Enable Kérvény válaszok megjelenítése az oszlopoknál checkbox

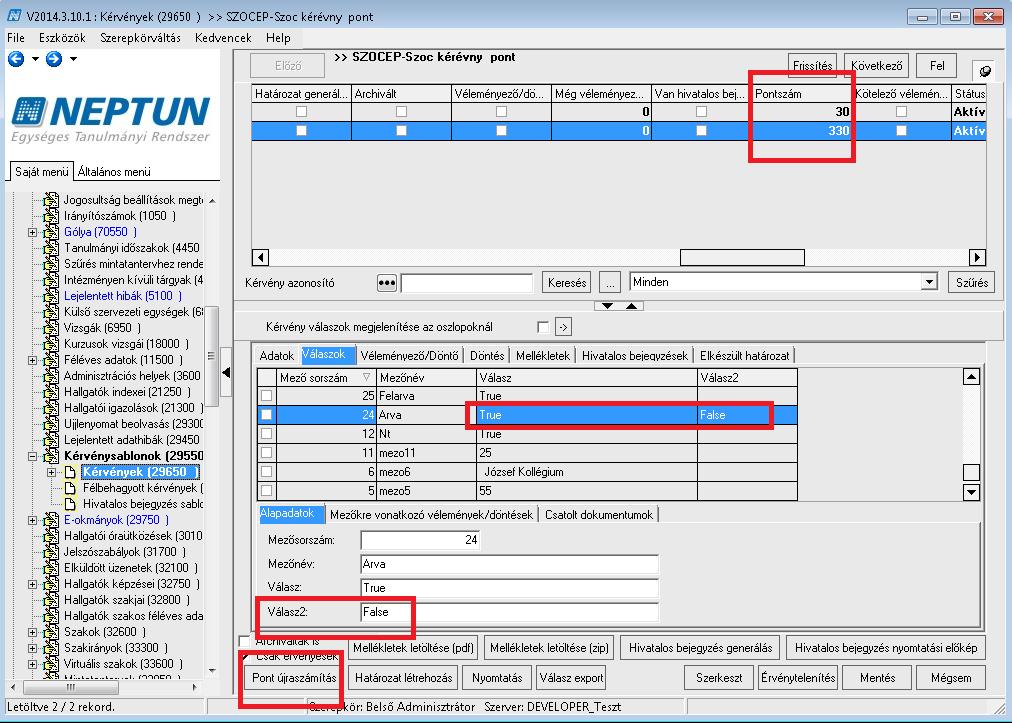click(x=543, y=327)
